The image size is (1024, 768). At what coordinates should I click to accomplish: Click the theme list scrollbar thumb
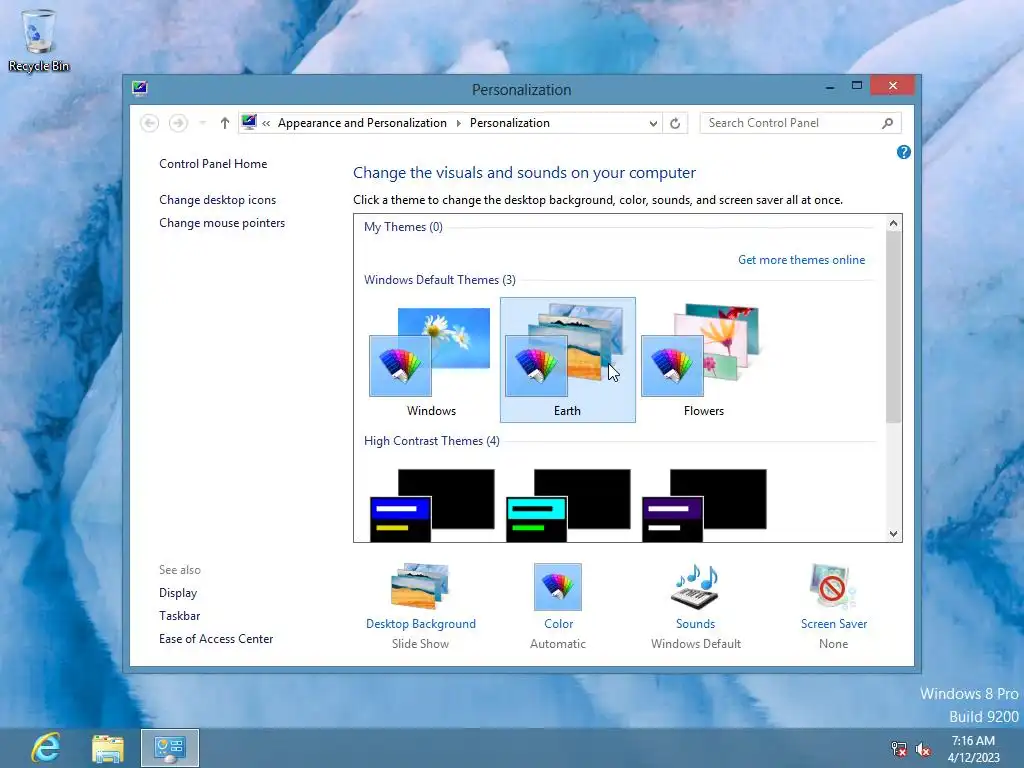[893, 327]
